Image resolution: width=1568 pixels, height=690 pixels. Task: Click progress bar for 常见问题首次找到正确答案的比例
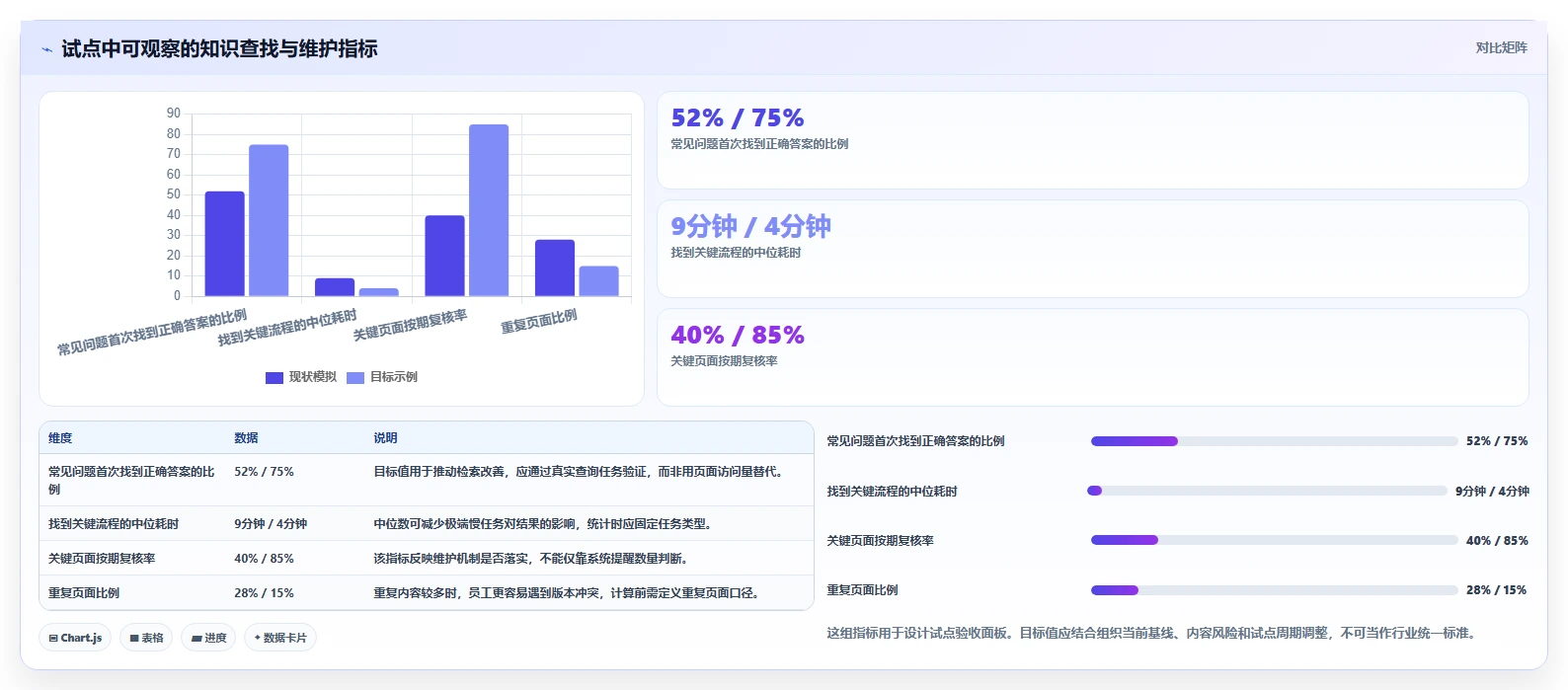point(1274,441)
